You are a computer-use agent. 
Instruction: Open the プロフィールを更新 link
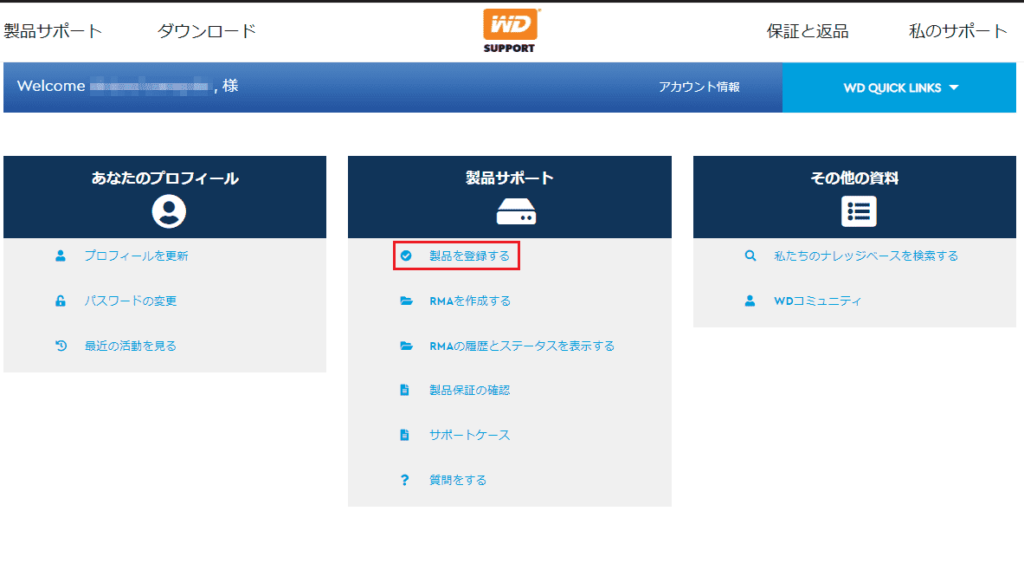[136, 255]
